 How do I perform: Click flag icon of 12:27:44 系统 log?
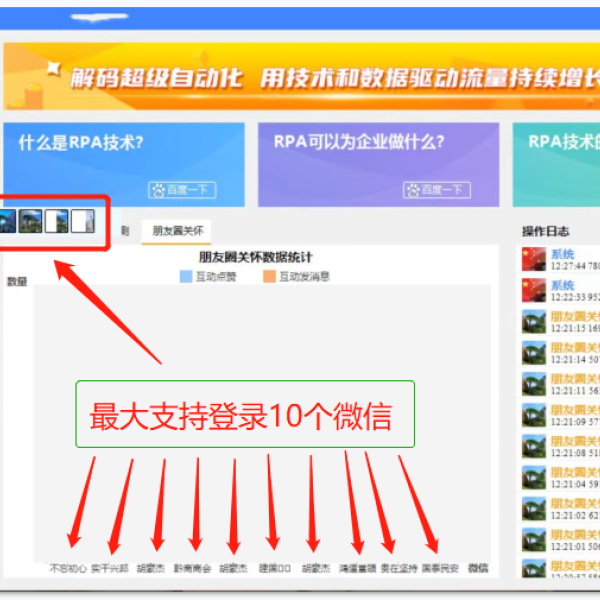[533, 260]
